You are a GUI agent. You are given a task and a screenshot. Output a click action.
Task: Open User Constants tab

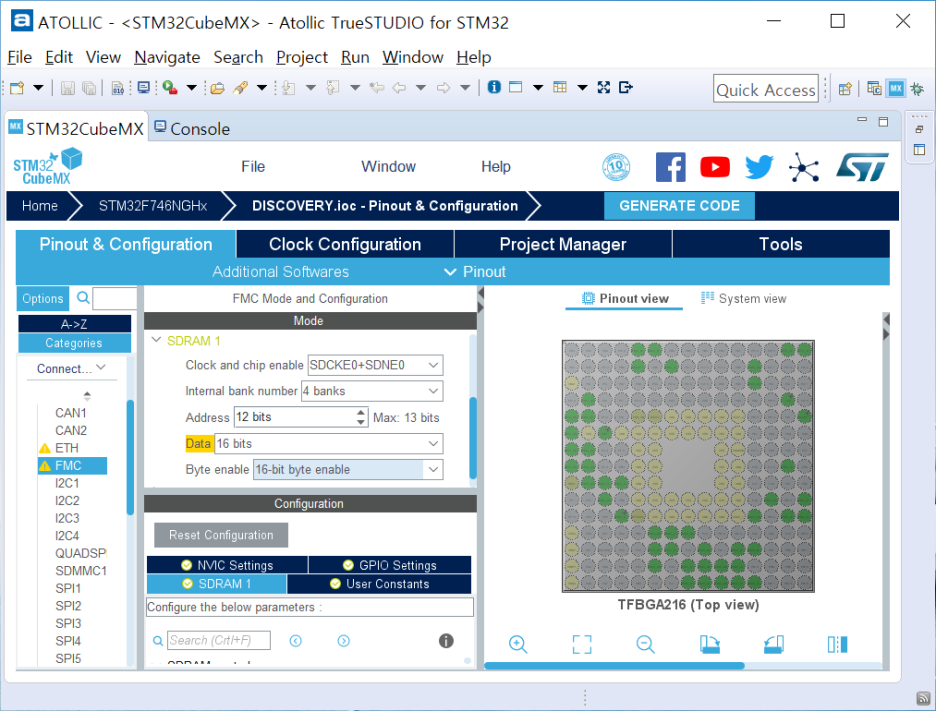(x=379, y=584)
